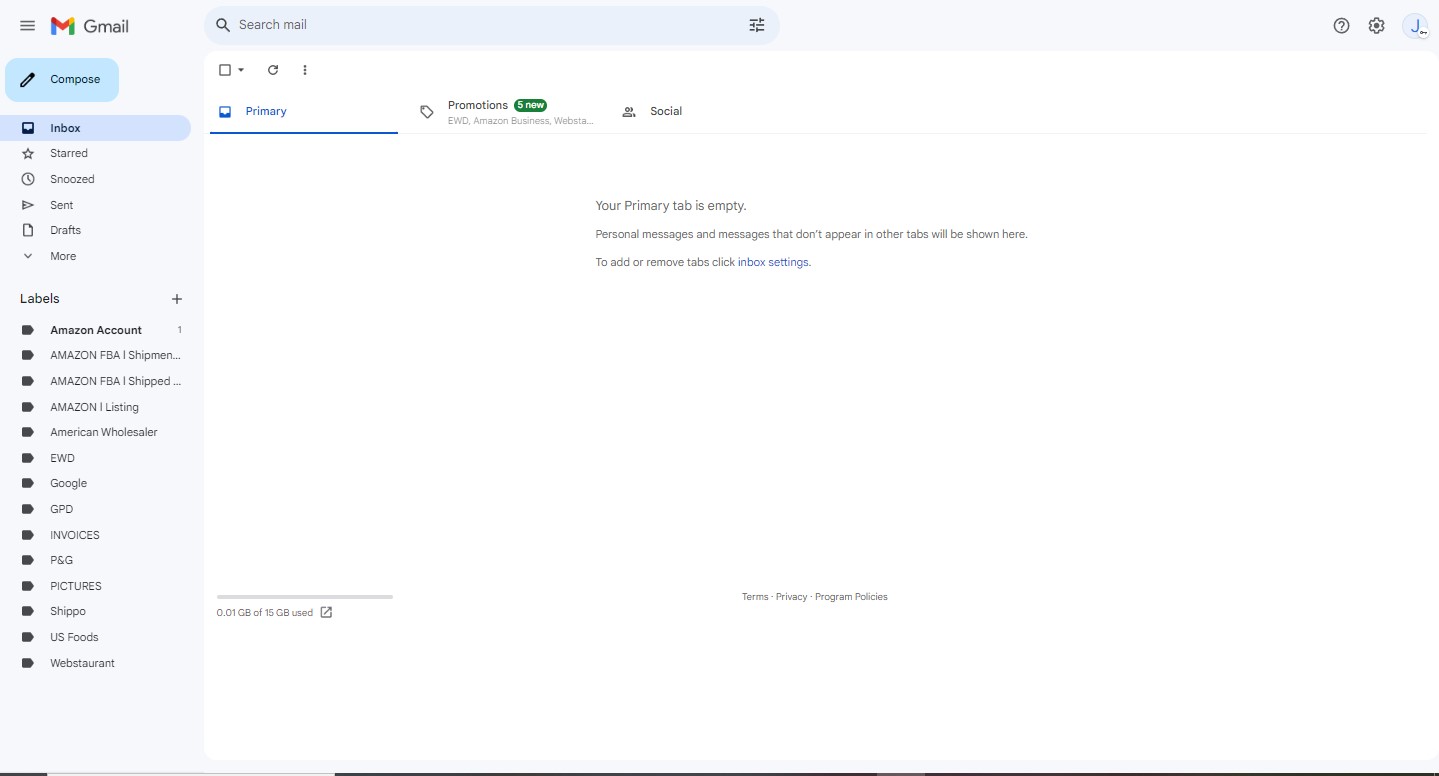
Task: Click the search magnifier icon
Action: [x=223, y=25]
